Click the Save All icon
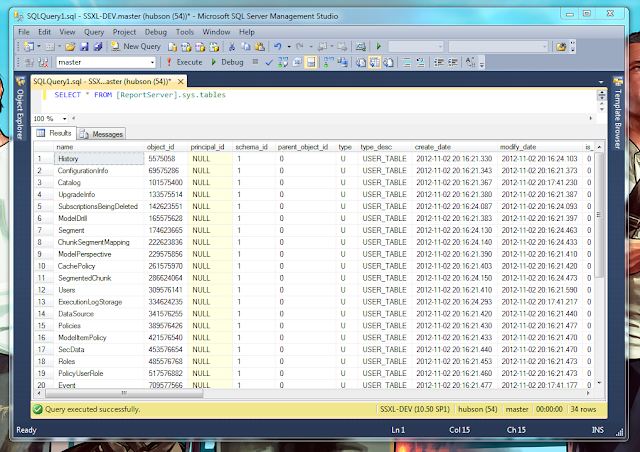 [x=98, y=47]
